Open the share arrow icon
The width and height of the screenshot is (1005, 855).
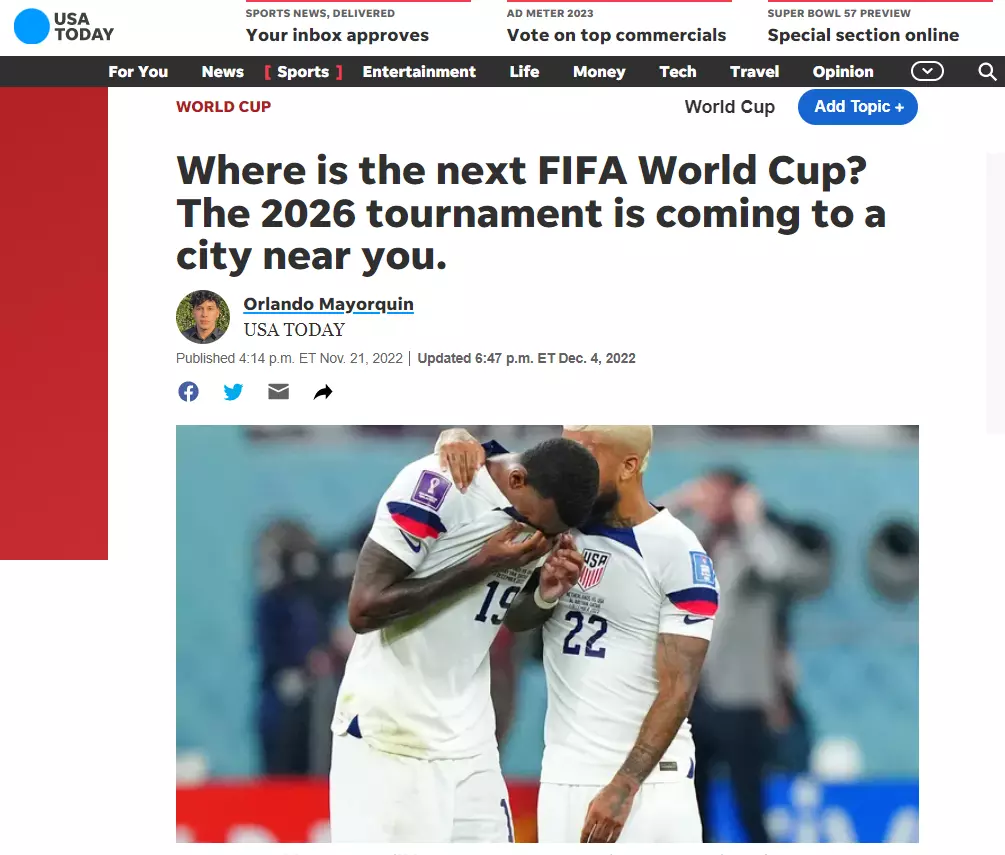(x=323, y=392)
